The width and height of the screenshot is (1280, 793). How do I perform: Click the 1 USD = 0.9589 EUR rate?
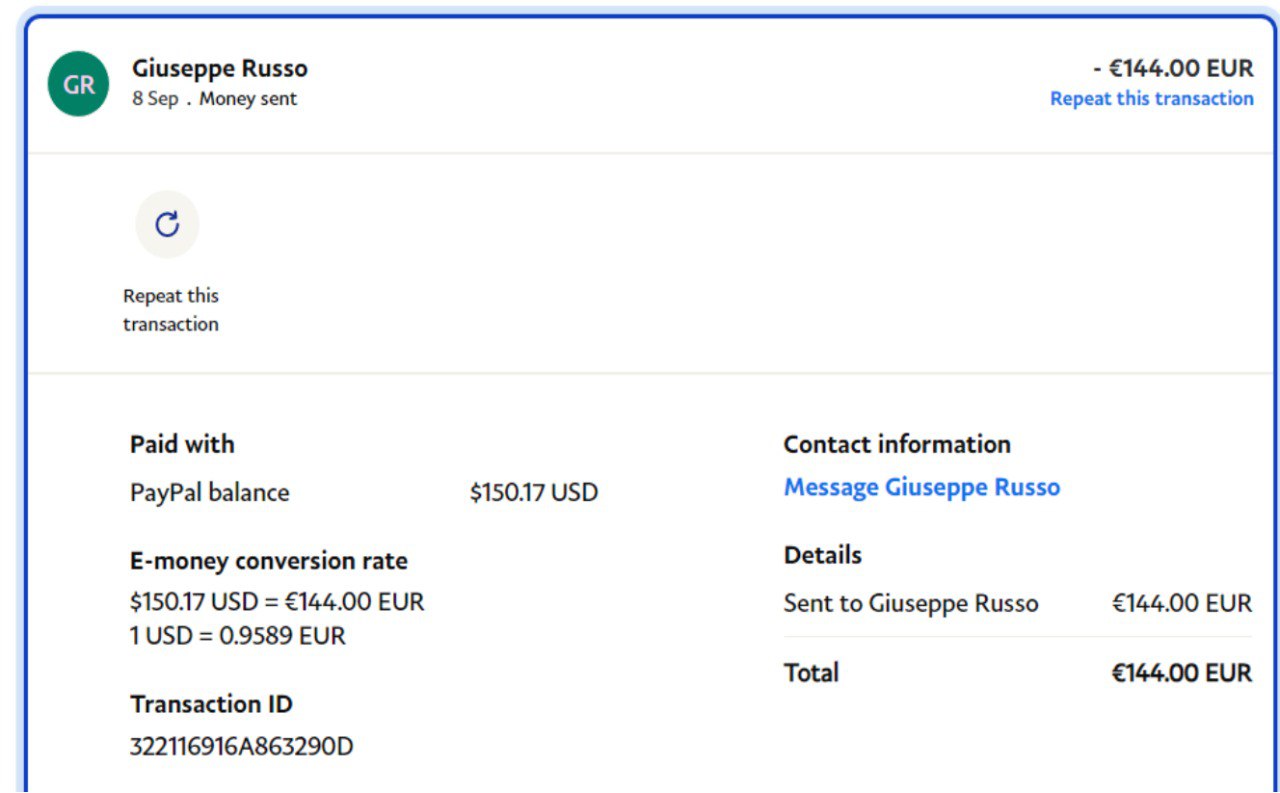[237, 635]
